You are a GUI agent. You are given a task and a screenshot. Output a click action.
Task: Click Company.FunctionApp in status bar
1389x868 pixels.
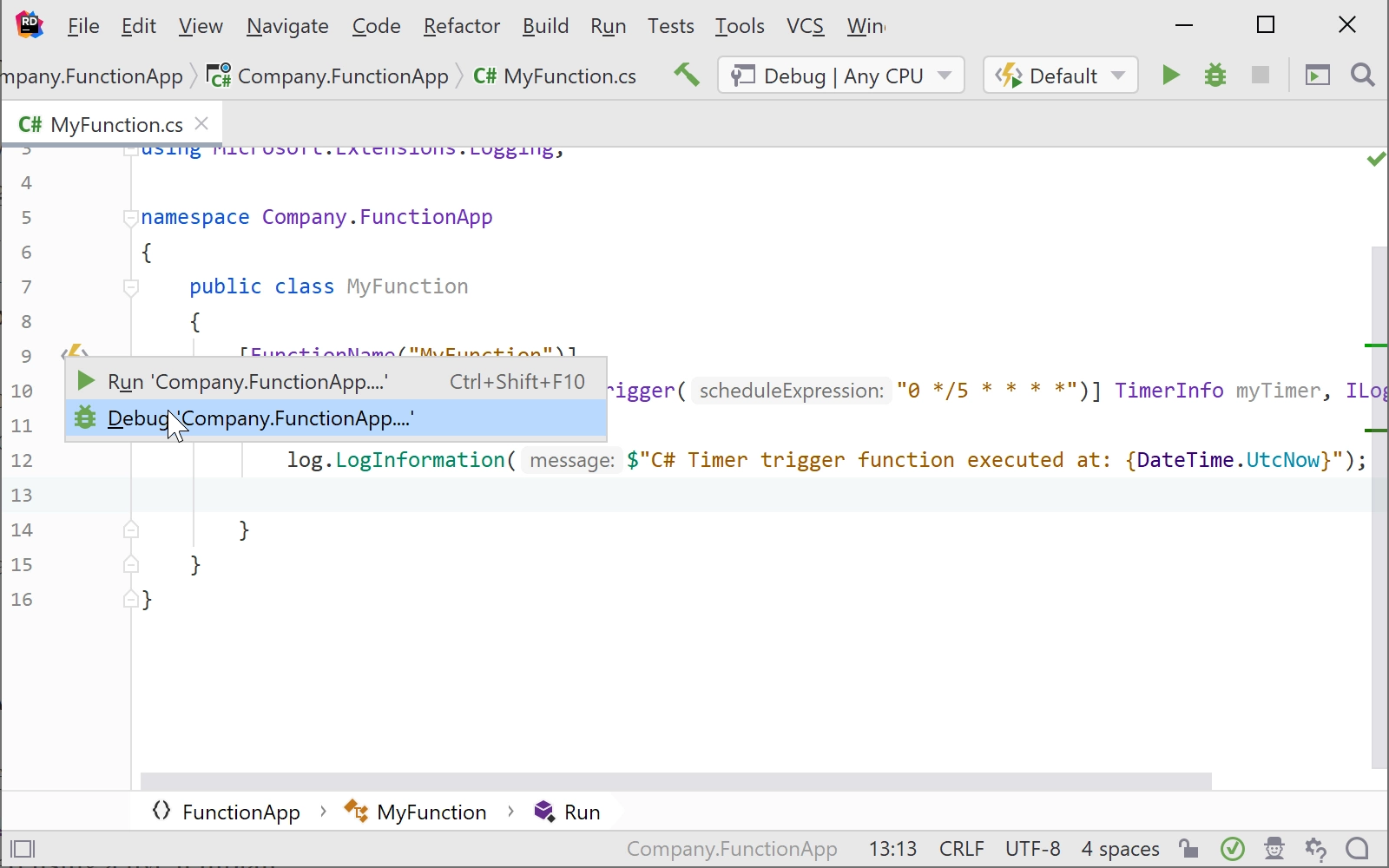click(732, 849)
